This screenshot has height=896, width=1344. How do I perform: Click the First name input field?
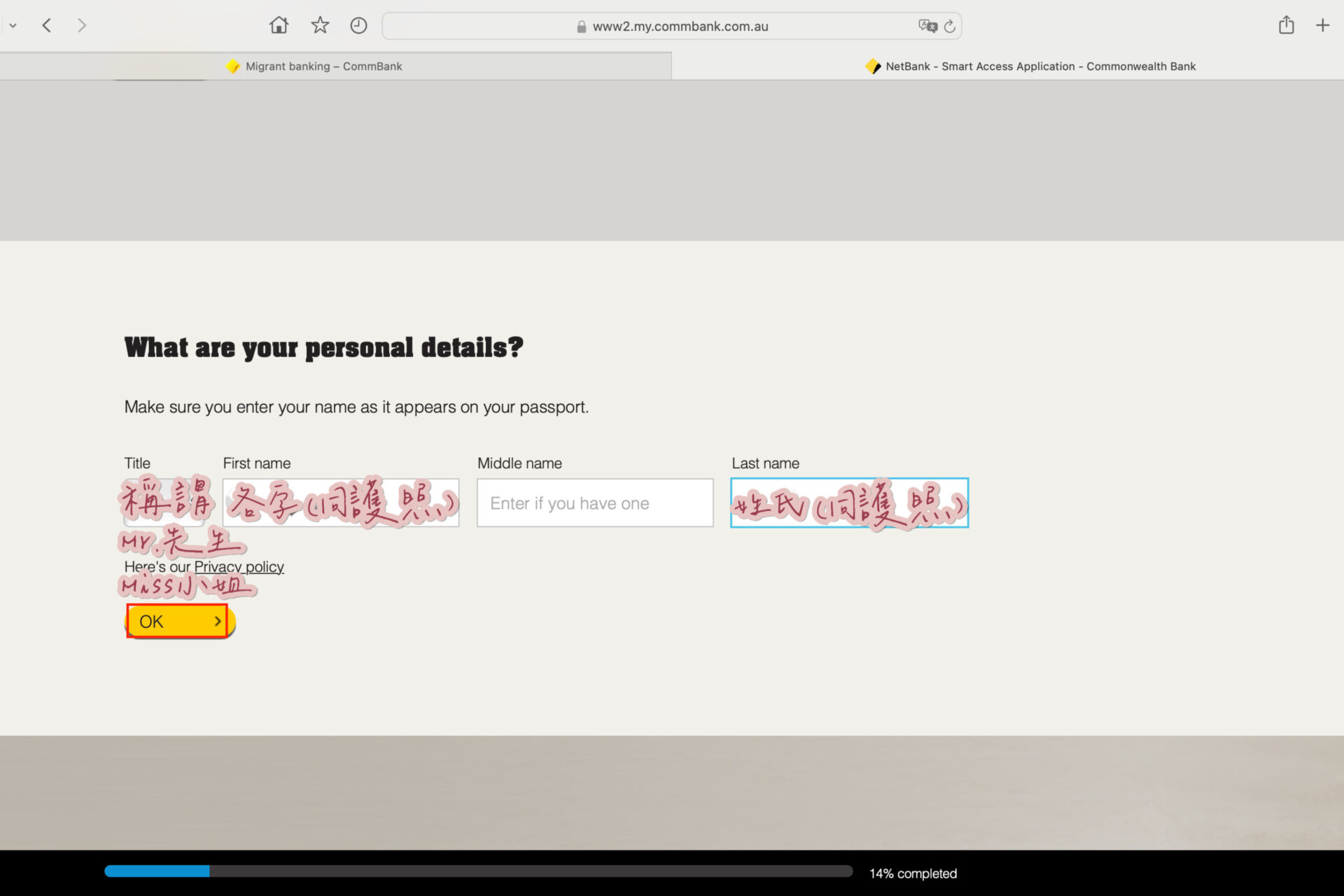click(x=341, y=503)
